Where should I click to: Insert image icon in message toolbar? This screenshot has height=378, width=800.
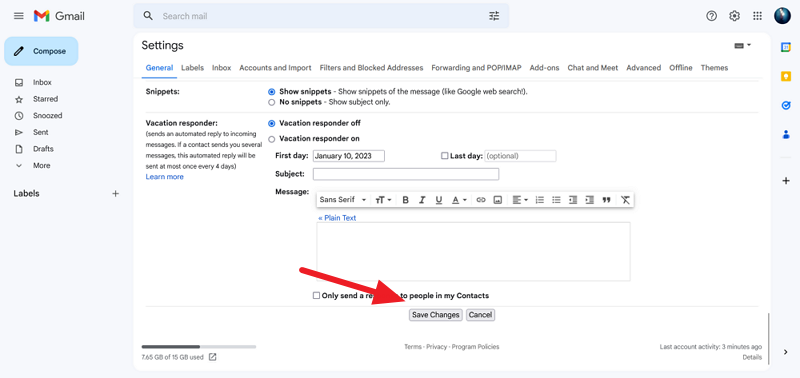[497, 200]
